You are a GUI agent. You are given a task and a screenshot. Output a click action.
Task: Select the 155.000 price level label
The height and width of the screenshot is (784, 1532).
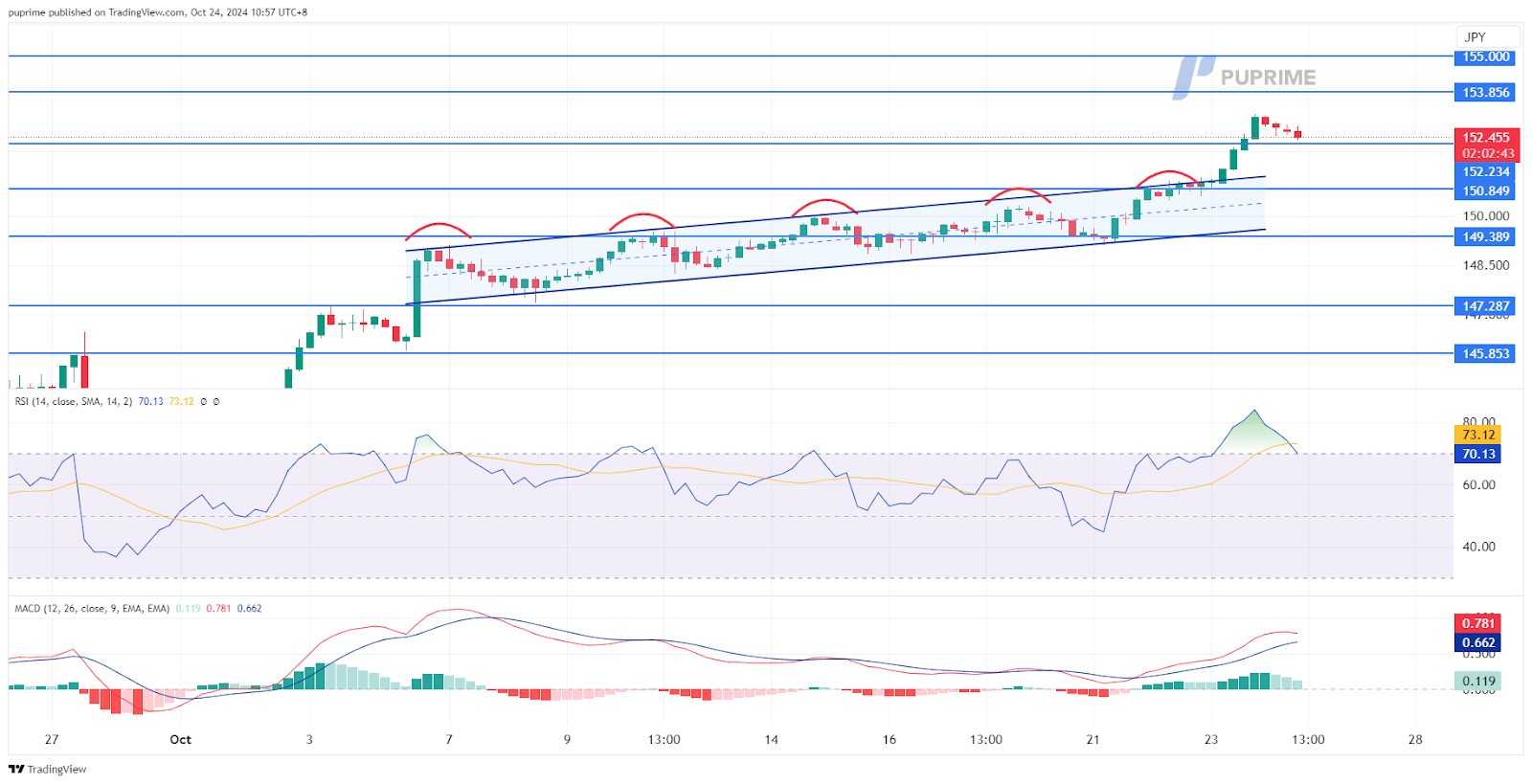[1486, 56]
